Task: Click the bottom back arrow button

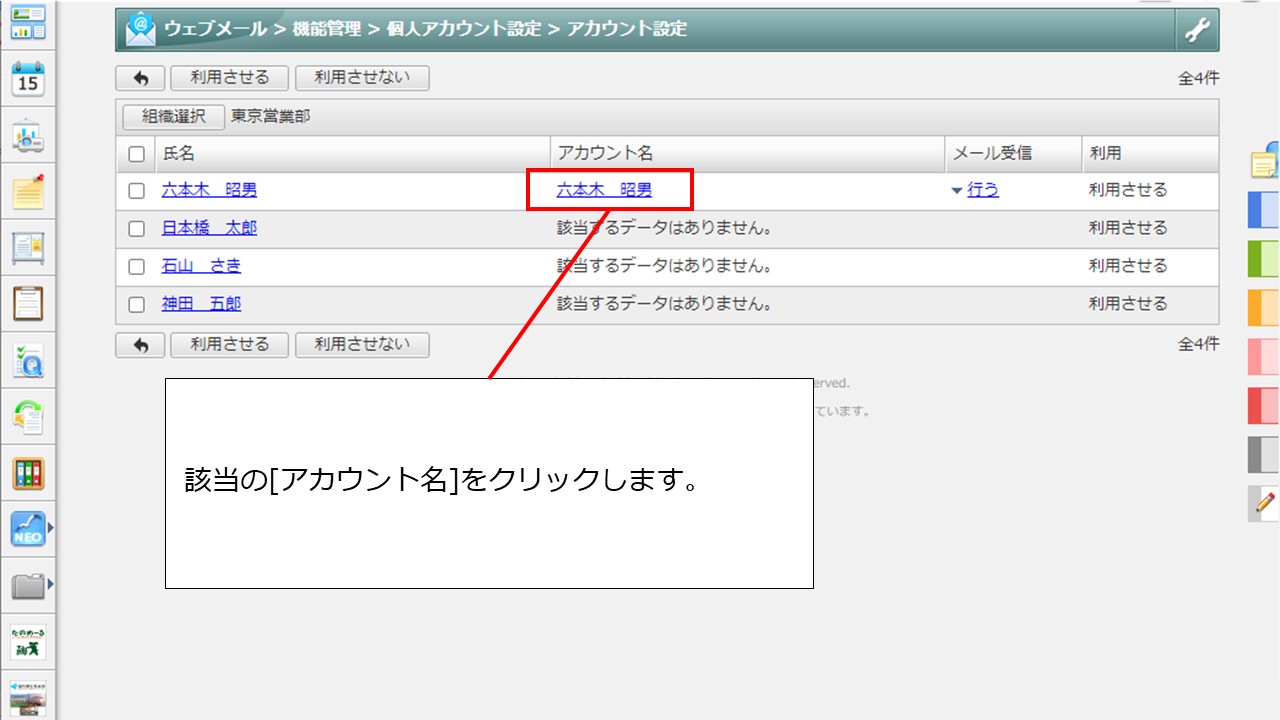Action: 141,345
